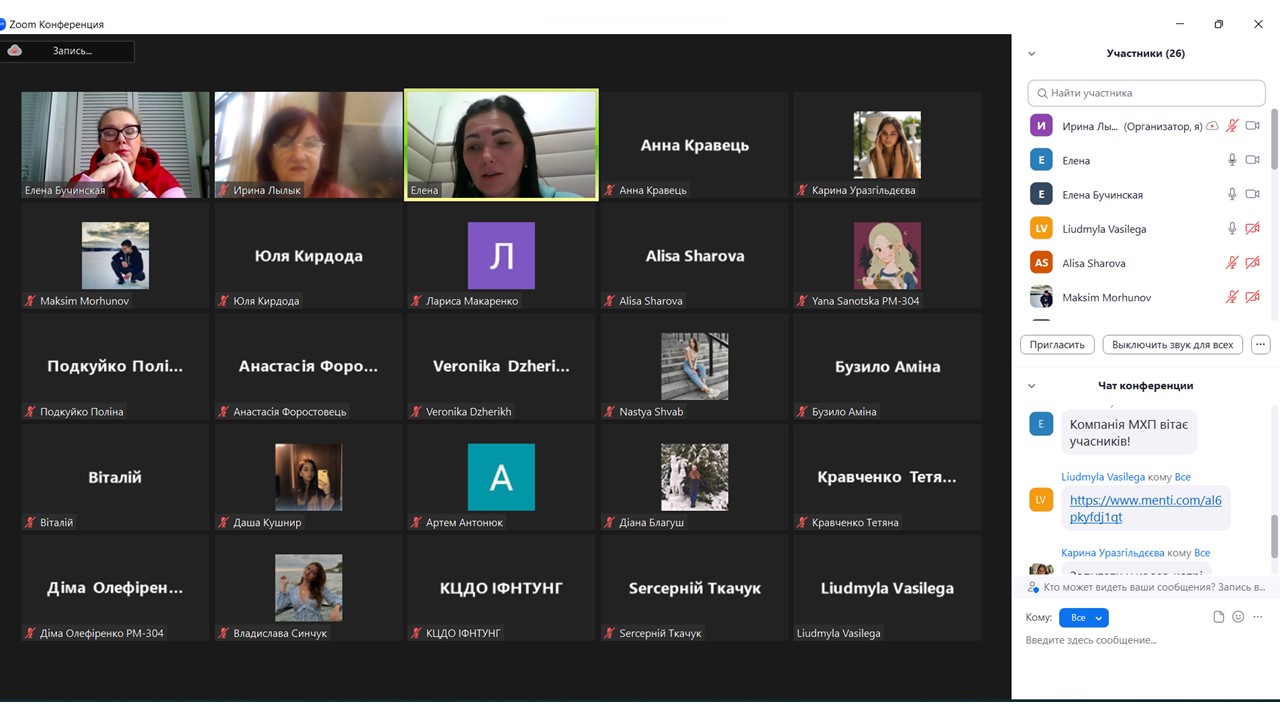Viewport: 1280px width, 720px height.
Task: Click the red recording indicator at top left
Action: point(15,50)
